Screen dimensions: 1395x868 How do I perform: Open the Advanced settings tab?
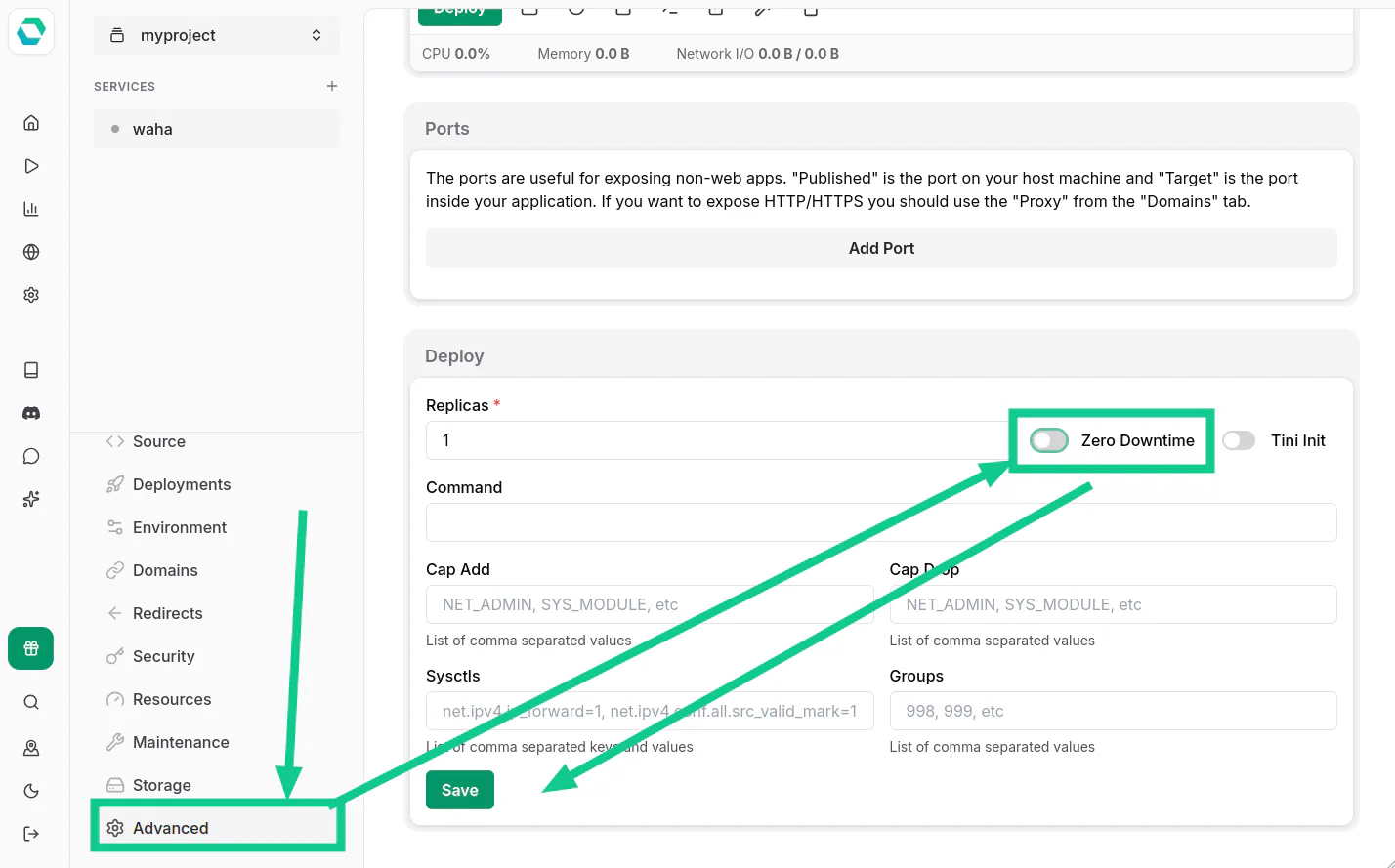[171, 828]
